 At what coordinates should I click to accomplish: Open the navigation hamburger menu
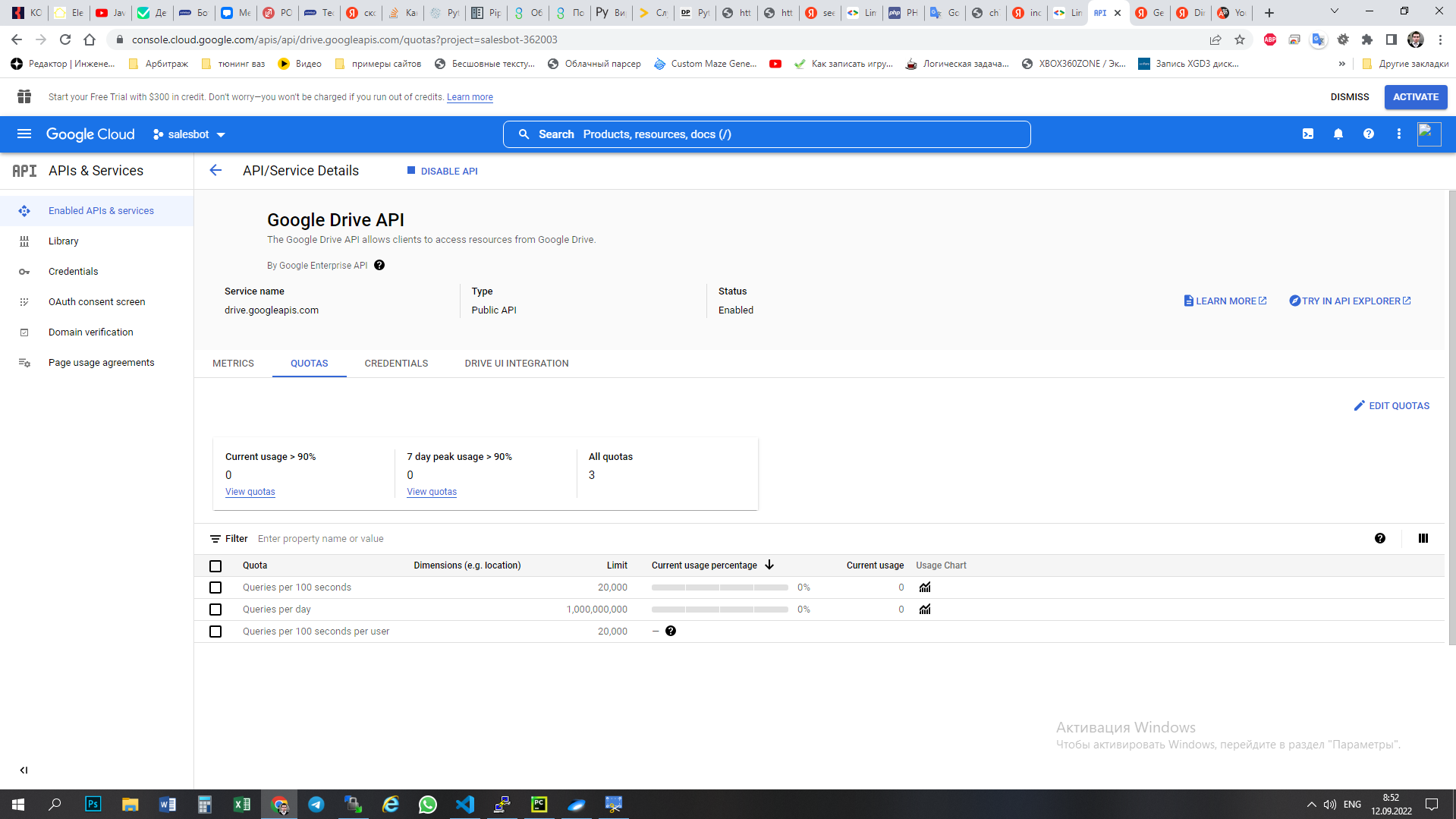click(x=24, y=134)
